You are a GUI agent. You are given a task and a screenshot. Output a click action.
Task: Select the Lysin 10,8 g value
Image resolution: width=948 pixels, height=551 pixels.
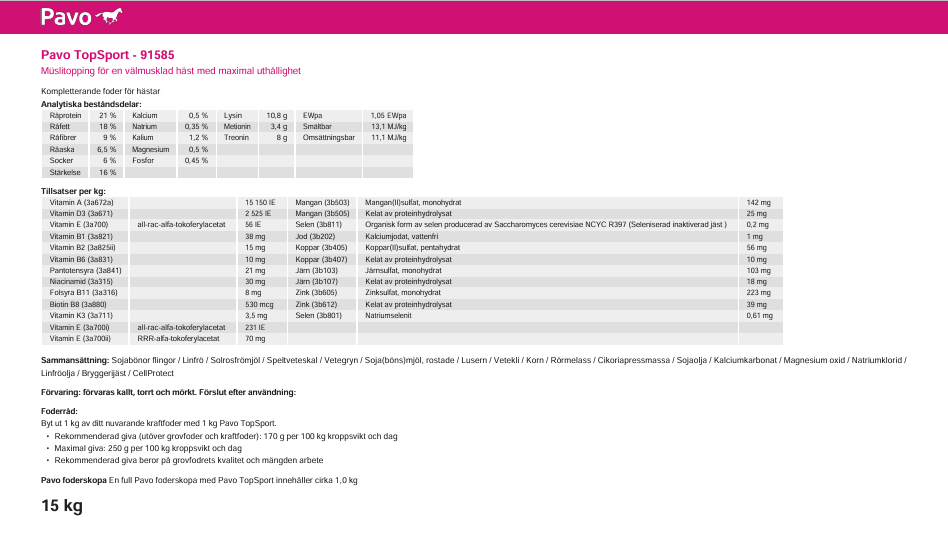click(276, 116)
